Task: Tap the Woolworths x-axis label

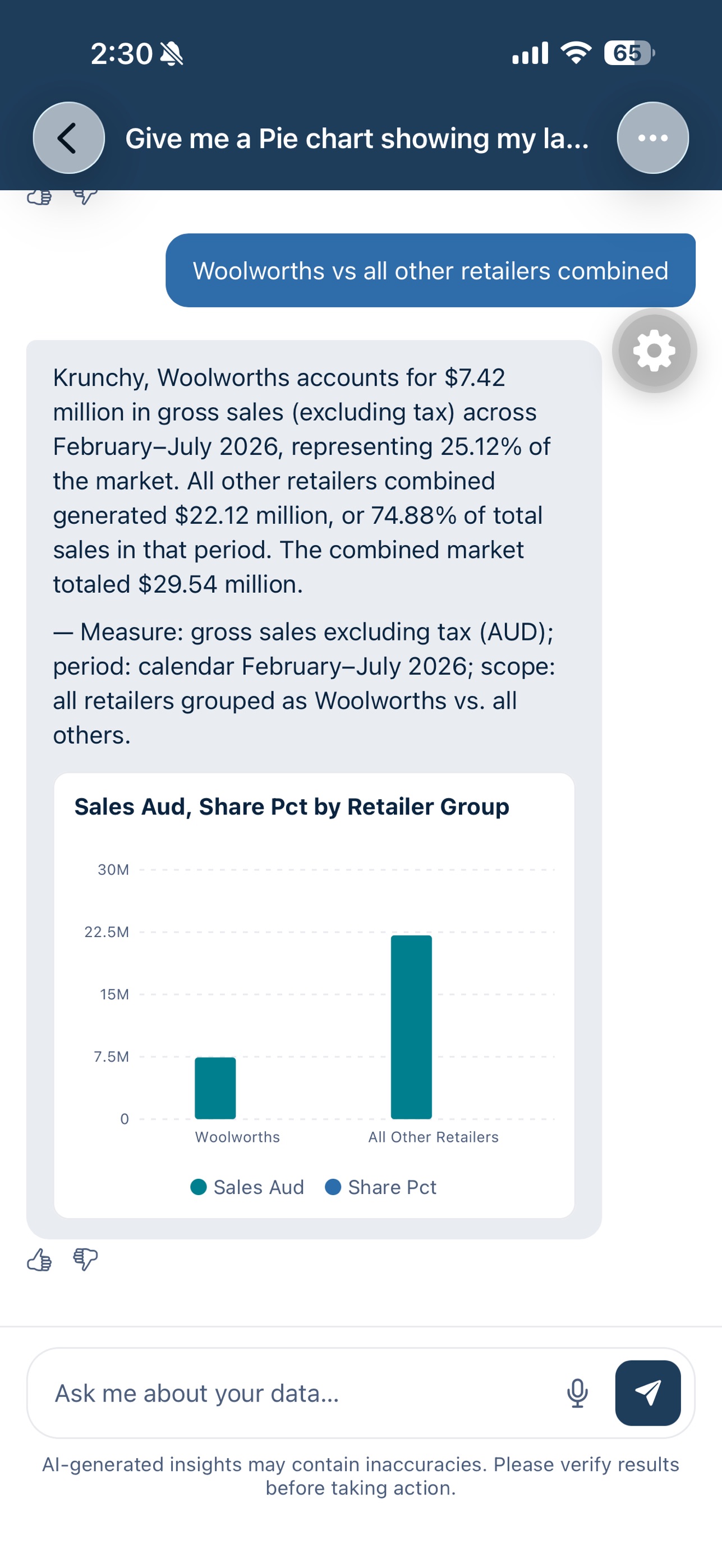Action: (x=237, y=1137)
